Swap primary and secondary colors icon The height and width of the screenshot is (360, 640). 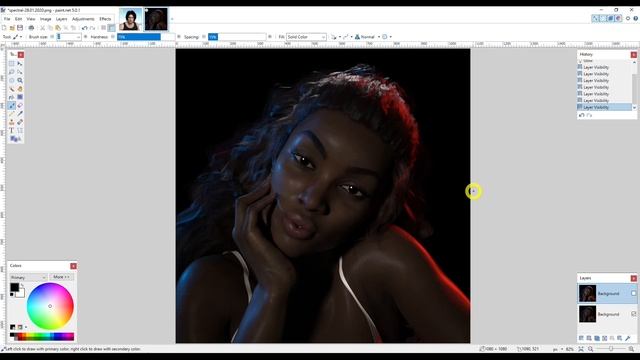point(22,285)
